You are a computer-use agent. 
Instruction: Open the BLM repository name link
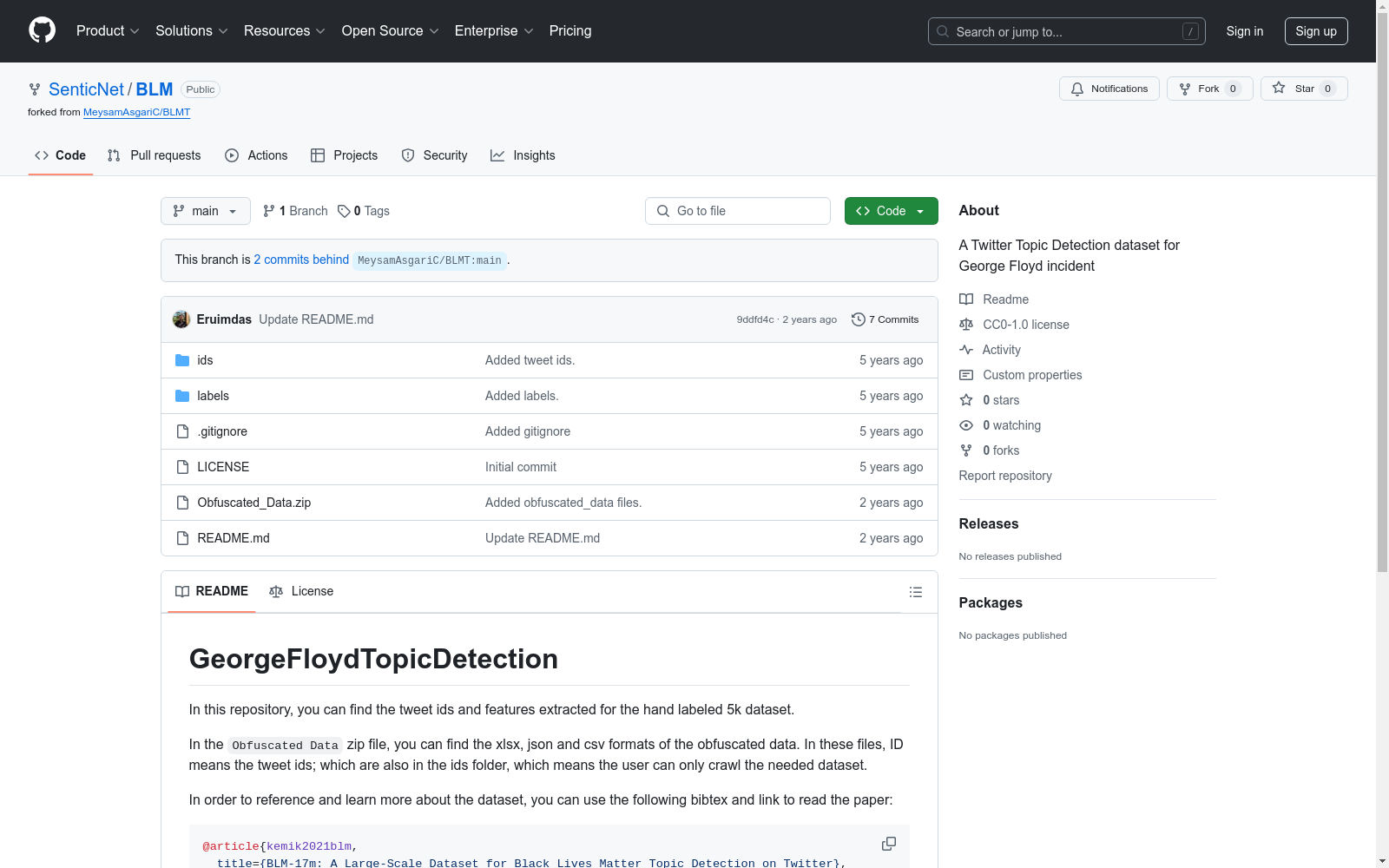pos(155,89)
